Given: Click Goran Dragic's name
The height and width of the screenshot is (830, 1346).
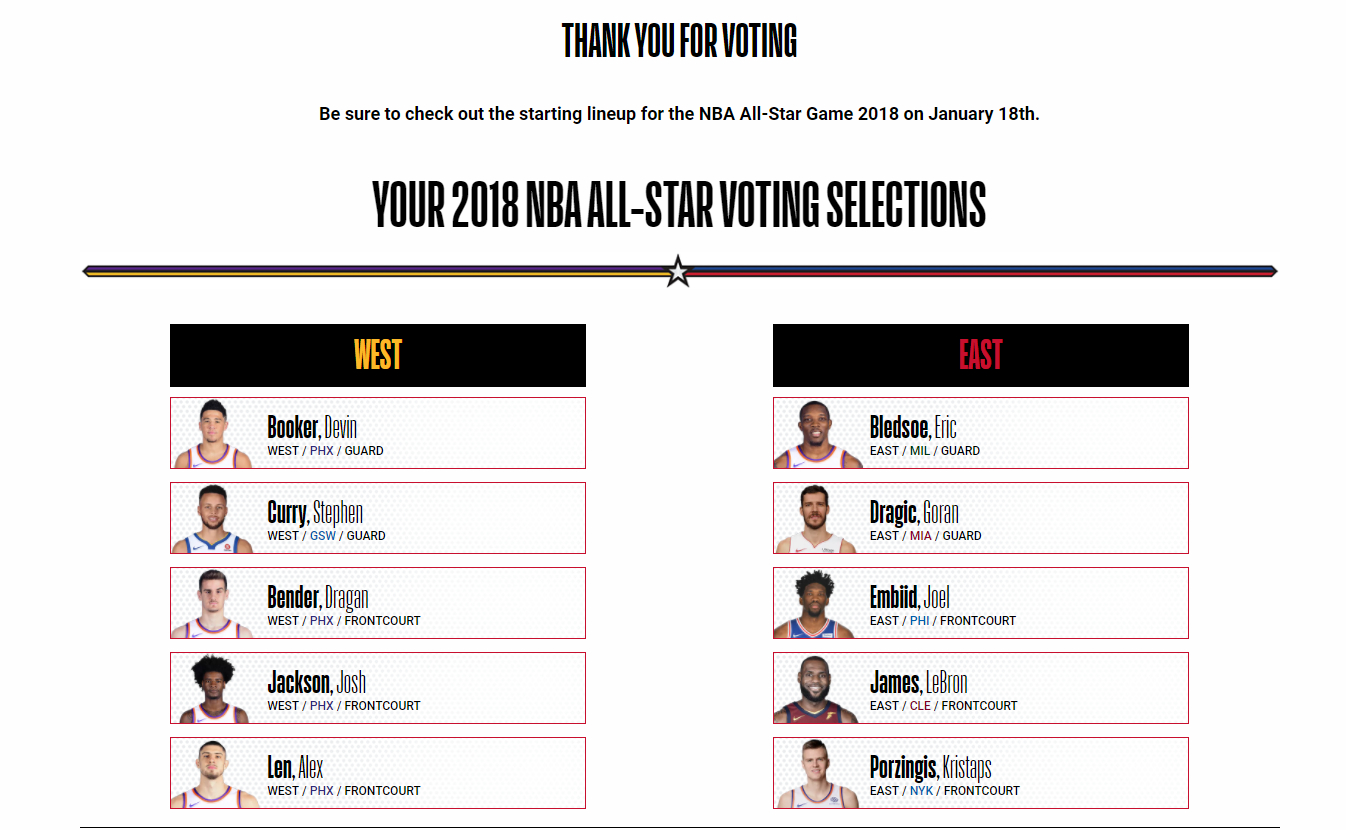Looking at the screenshot, I should coord(914,513).
